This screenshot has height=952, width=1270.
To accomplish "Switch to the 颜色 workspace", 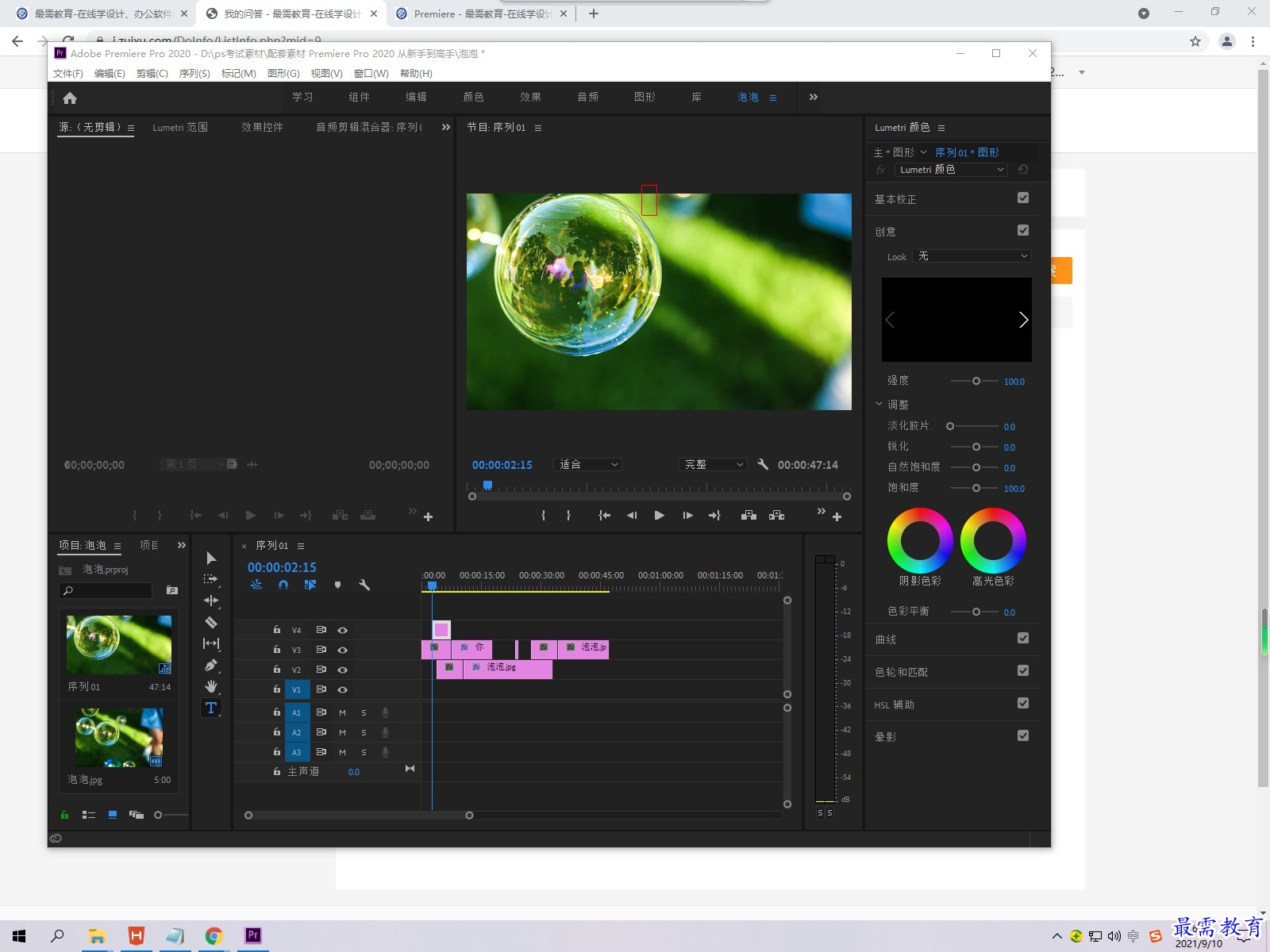I will (x=474, y=97).
